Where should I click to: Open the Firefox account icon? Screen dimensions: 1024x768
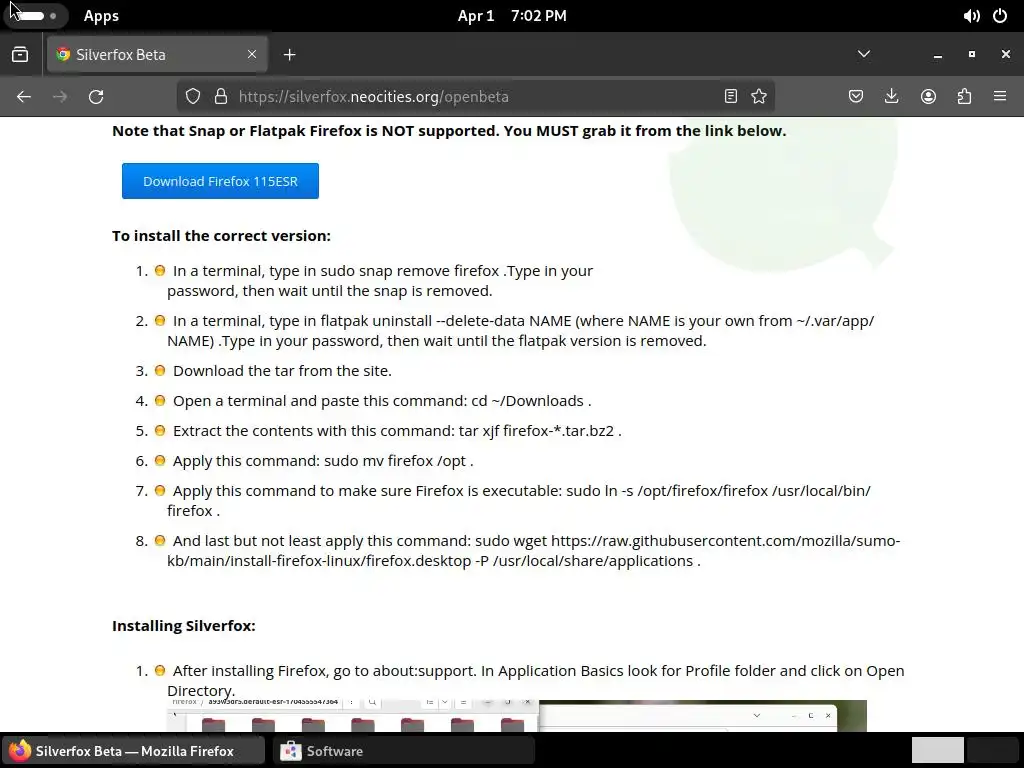[x=928, y=97]
